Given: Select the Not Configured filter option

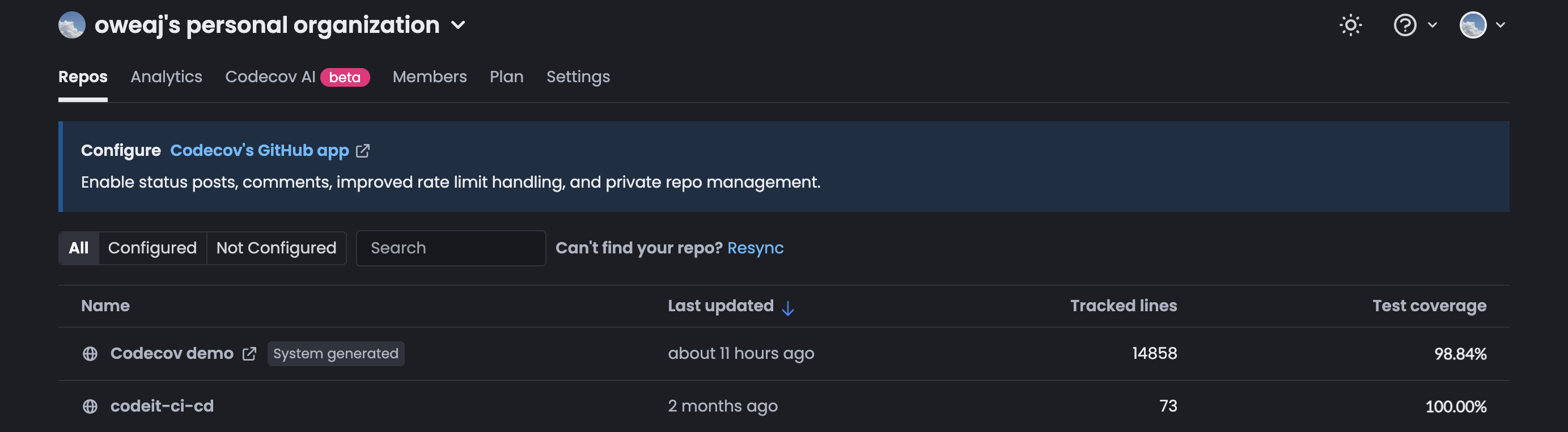Looking at the screenshot, I should pos(276,248).
